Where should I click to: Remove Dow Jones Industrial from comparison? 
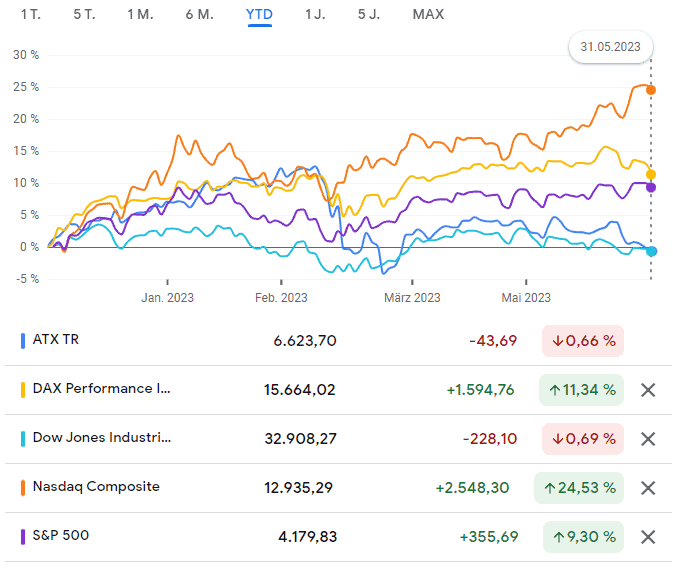(x=647, y=439)
